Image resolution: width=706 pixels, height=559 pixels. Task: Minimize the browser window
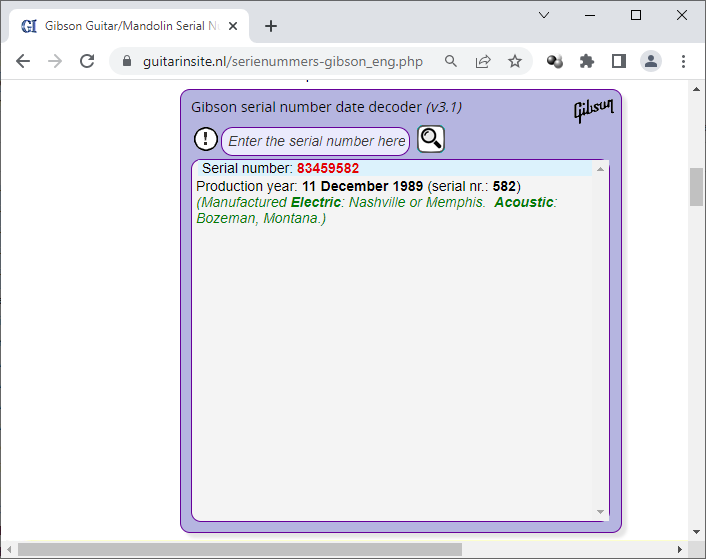(590, 15)
